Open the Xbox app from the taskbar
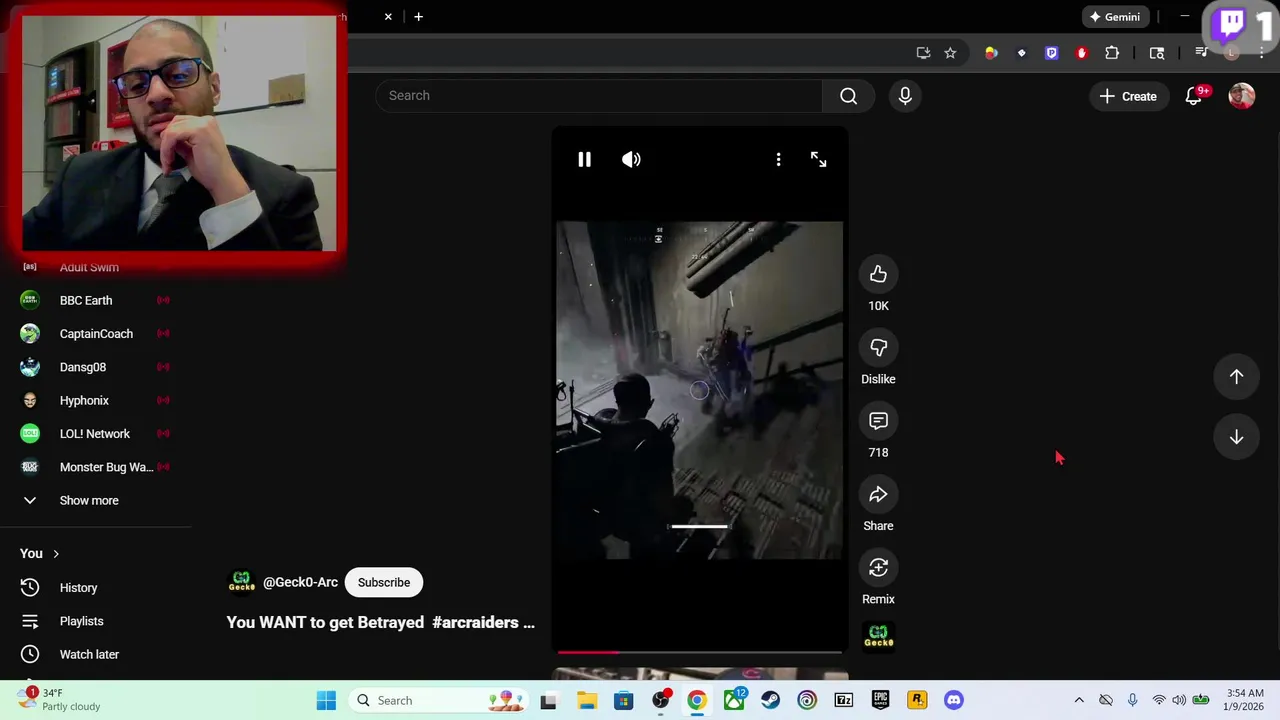This screenshot has height=720, width=1280. pos(734,700)
